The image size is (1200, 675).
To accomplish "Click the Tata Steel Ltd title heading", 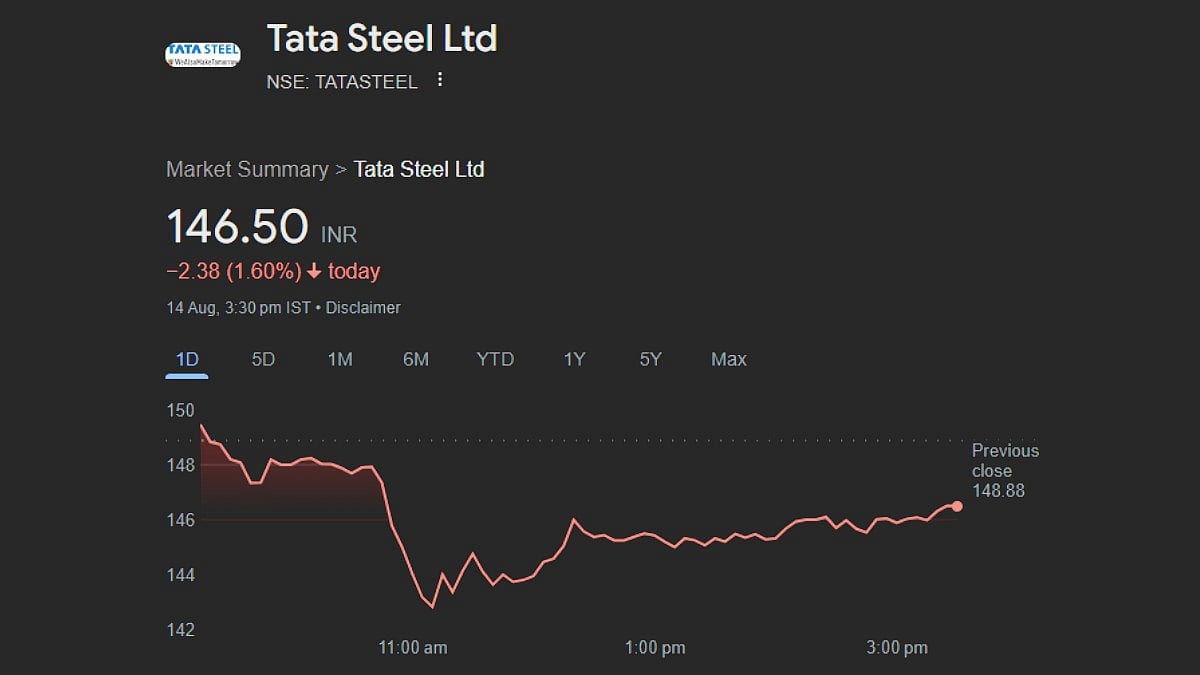I will 382,39.
